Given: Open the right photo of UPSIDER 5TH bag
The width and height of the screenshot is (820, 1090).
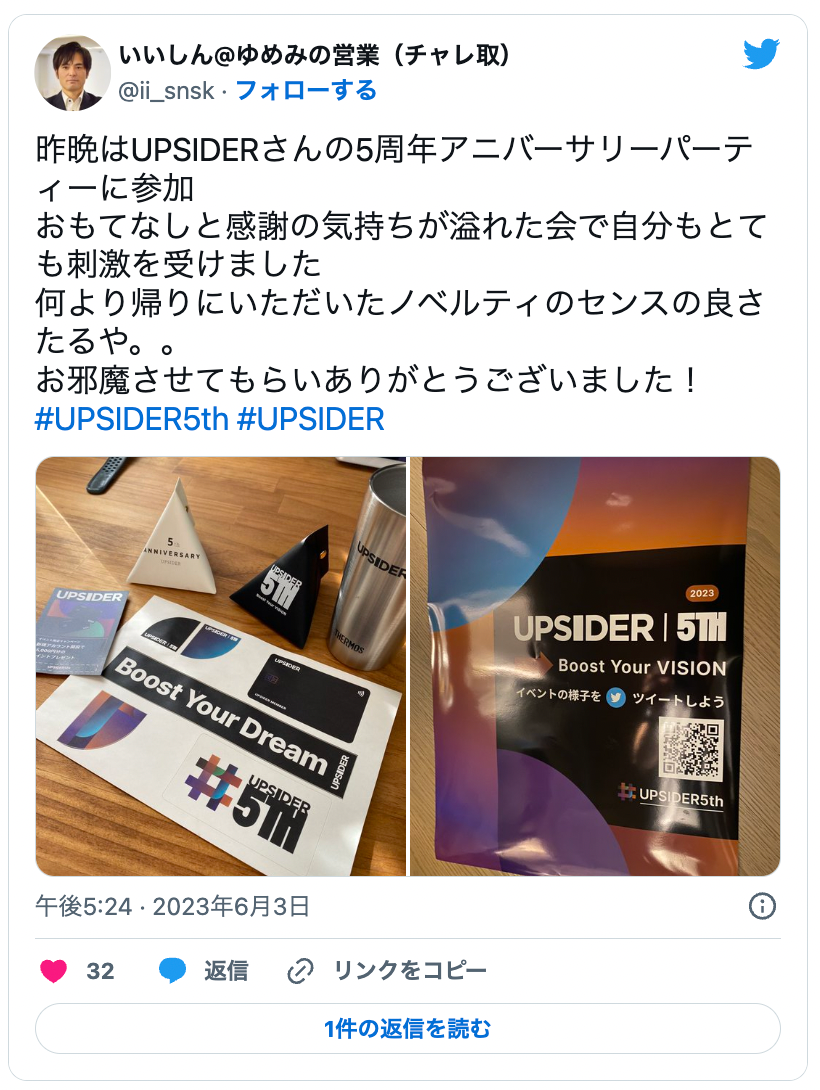Looking at the screenshot, I should (x=596, y=666).
